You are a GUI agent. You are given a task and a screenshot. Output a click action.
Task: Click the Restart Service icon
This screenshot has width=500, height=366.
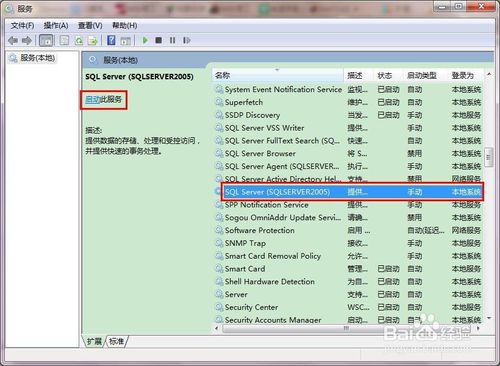point(187,40)
